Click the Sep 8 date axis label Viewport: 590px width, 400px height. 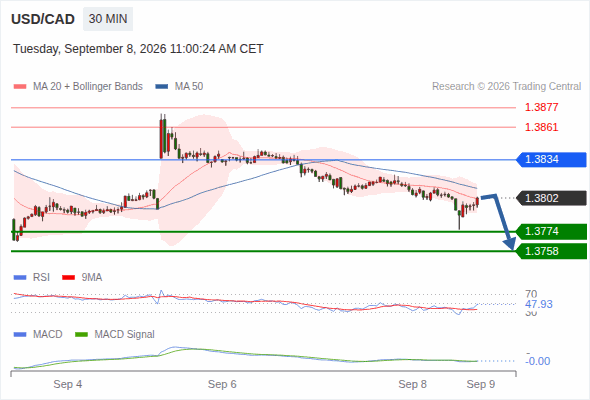click(x=412, y=384)
